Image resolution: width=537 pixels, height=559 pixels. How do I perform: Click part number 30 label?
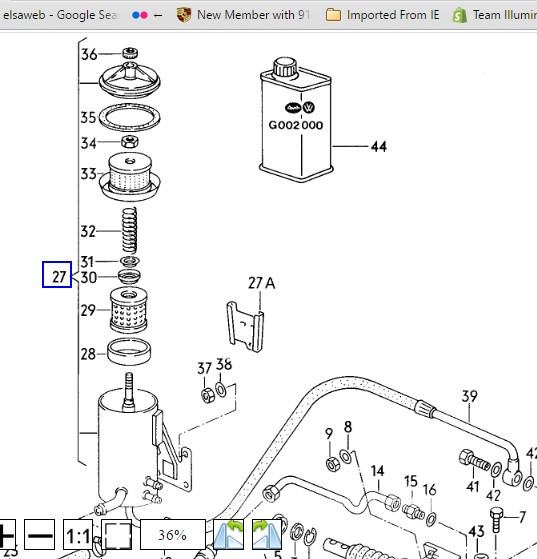pyautogui.click(x=88, y=277)
